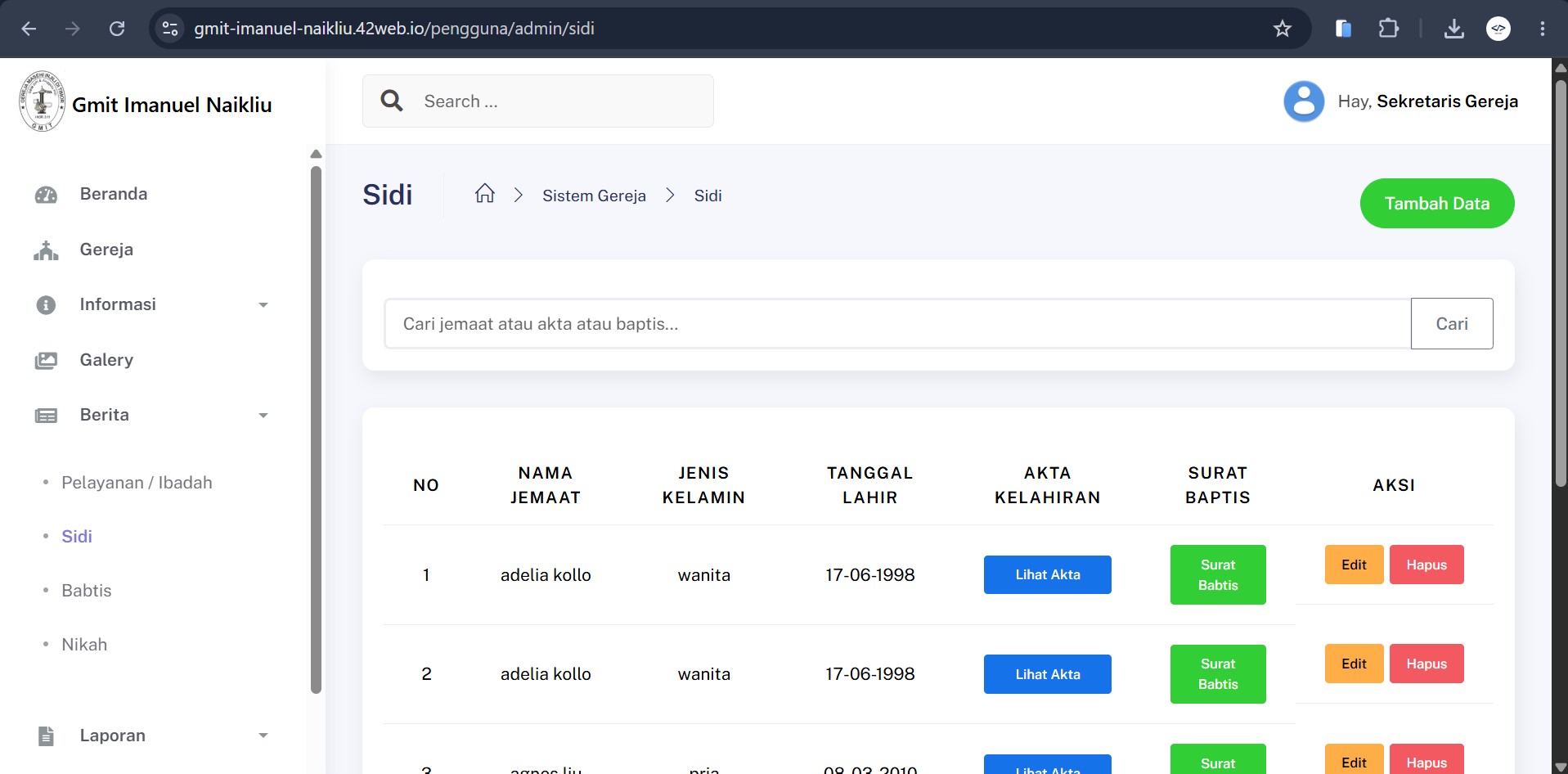The image size is (1568, 774).
Task: Click the magnifier search icon
Action: tap(392, 101)
